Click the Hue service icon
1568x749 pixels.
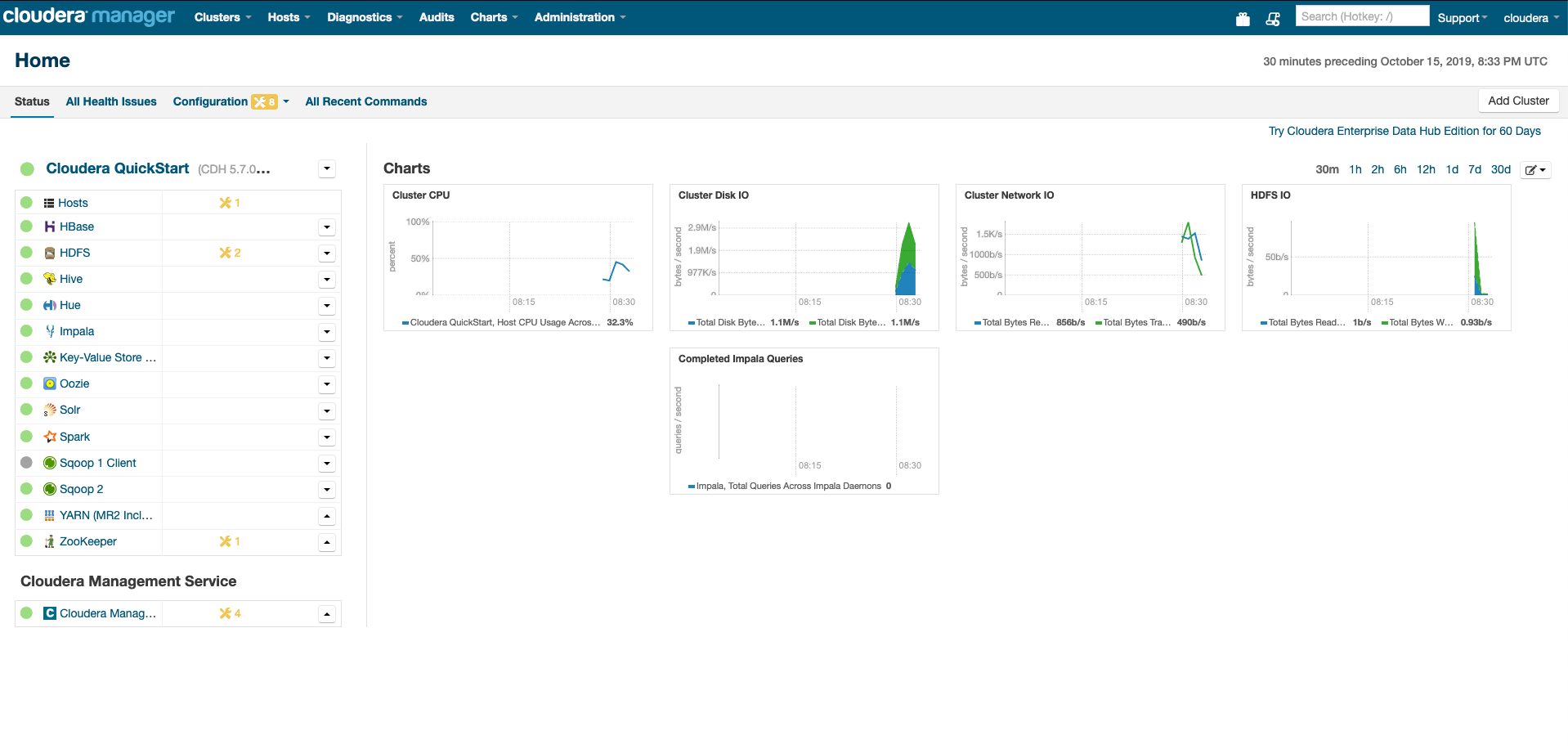(x=50, y=305)
